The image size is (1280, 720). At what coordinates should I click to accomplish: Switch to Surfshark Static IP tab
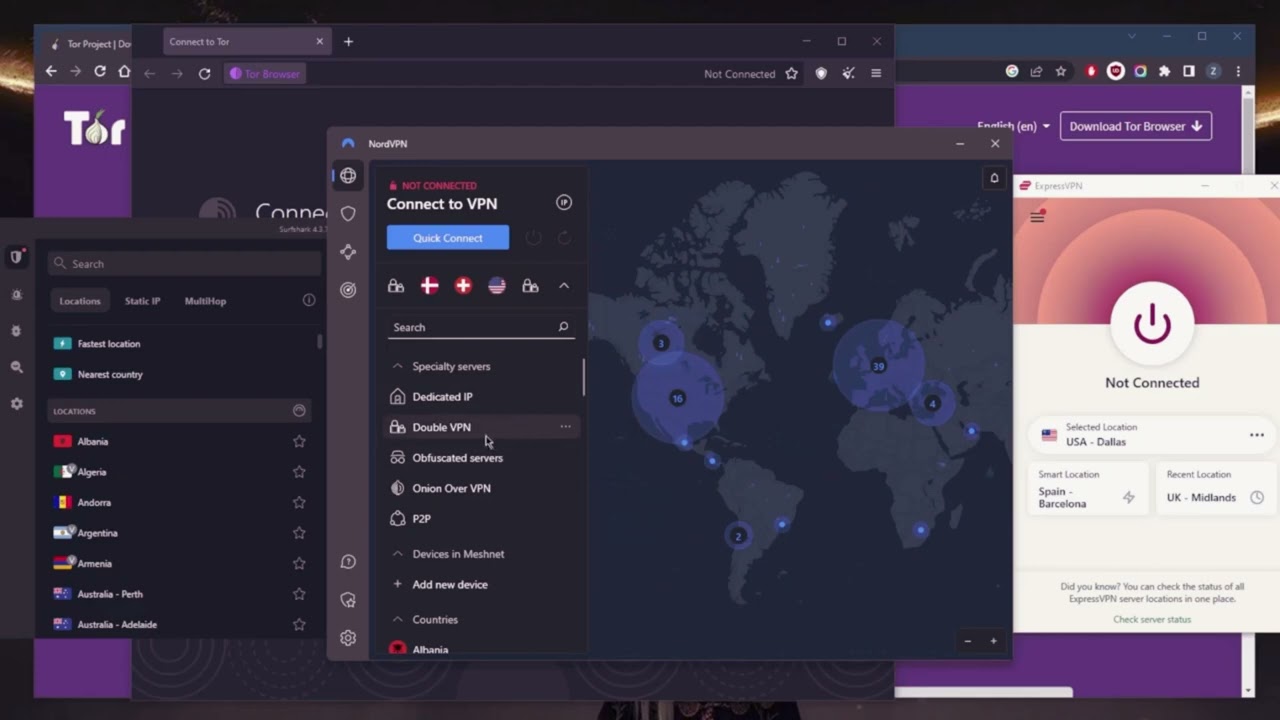click(x=142, y=300)
